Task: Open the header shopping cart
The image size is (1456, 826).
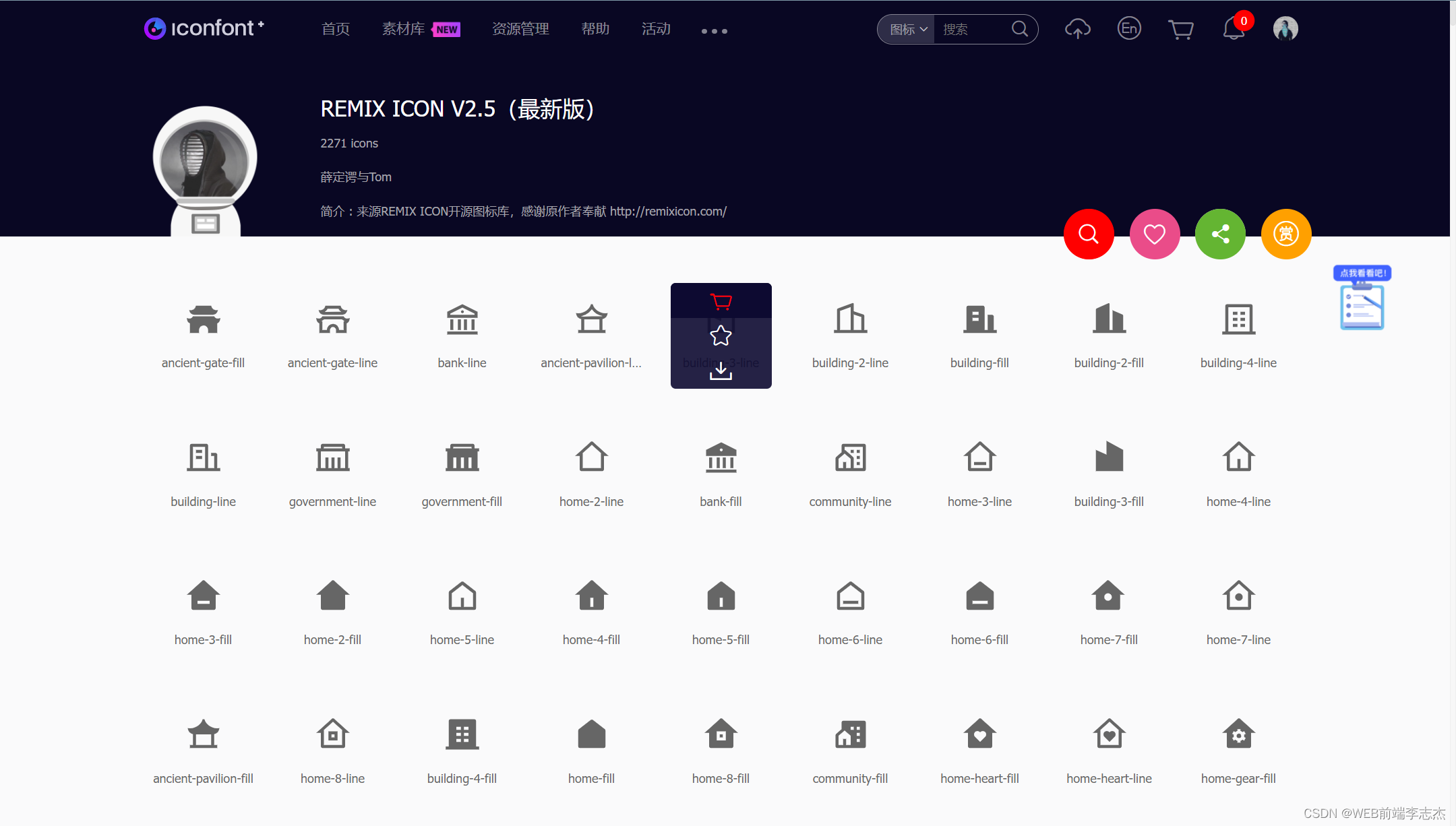Action: [x=1181, y=30]
